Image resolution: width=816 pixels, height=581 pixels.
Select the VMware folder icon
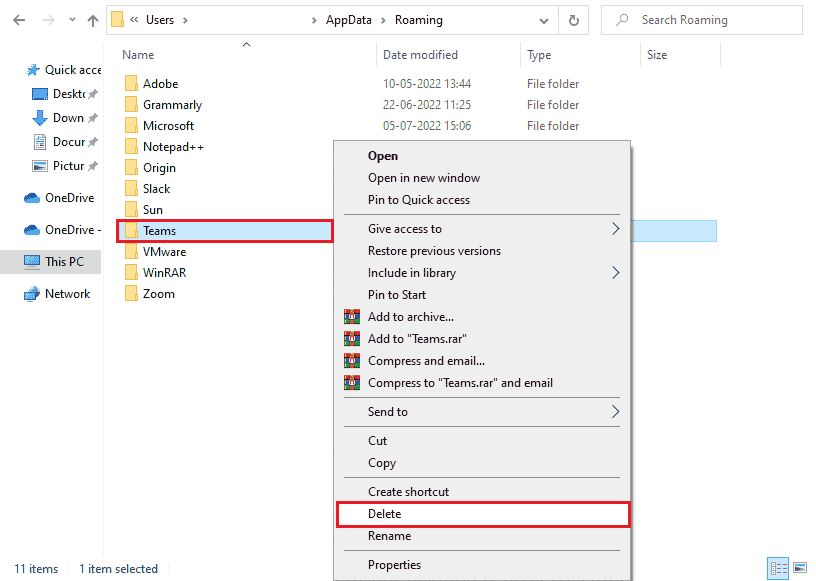(x=131, y=251)
